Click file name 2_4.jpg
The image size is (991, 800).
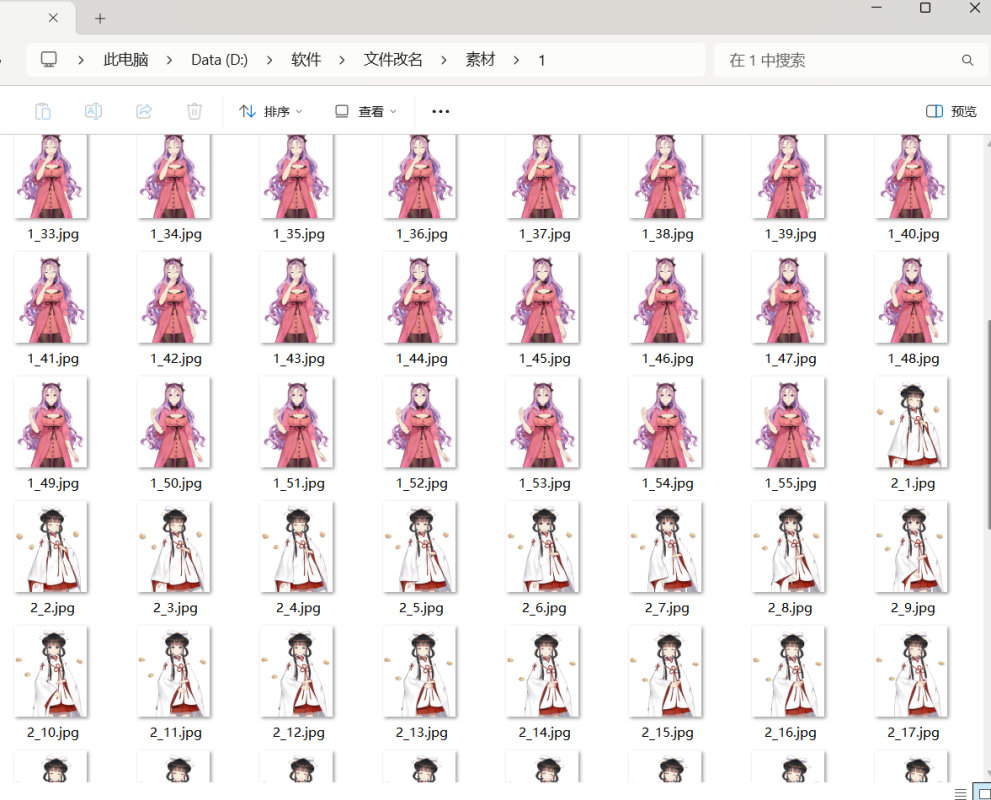click(298, 608)
